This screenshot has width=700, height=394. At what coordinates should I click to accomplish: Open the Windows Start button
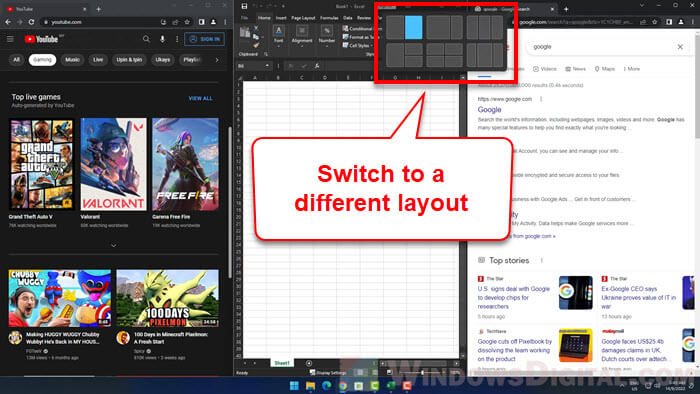click(x=294, y=386)
